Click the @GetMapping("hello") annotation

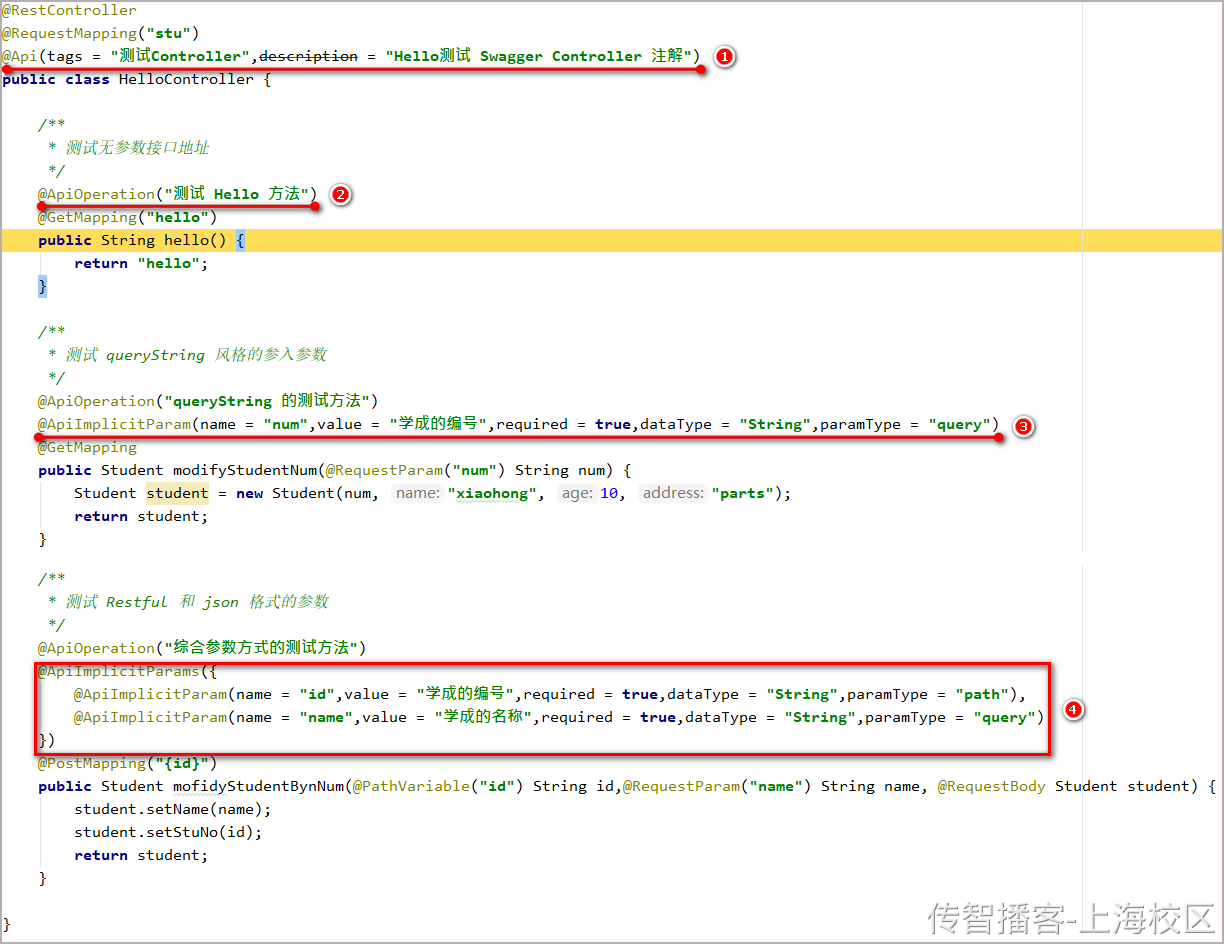128,217
